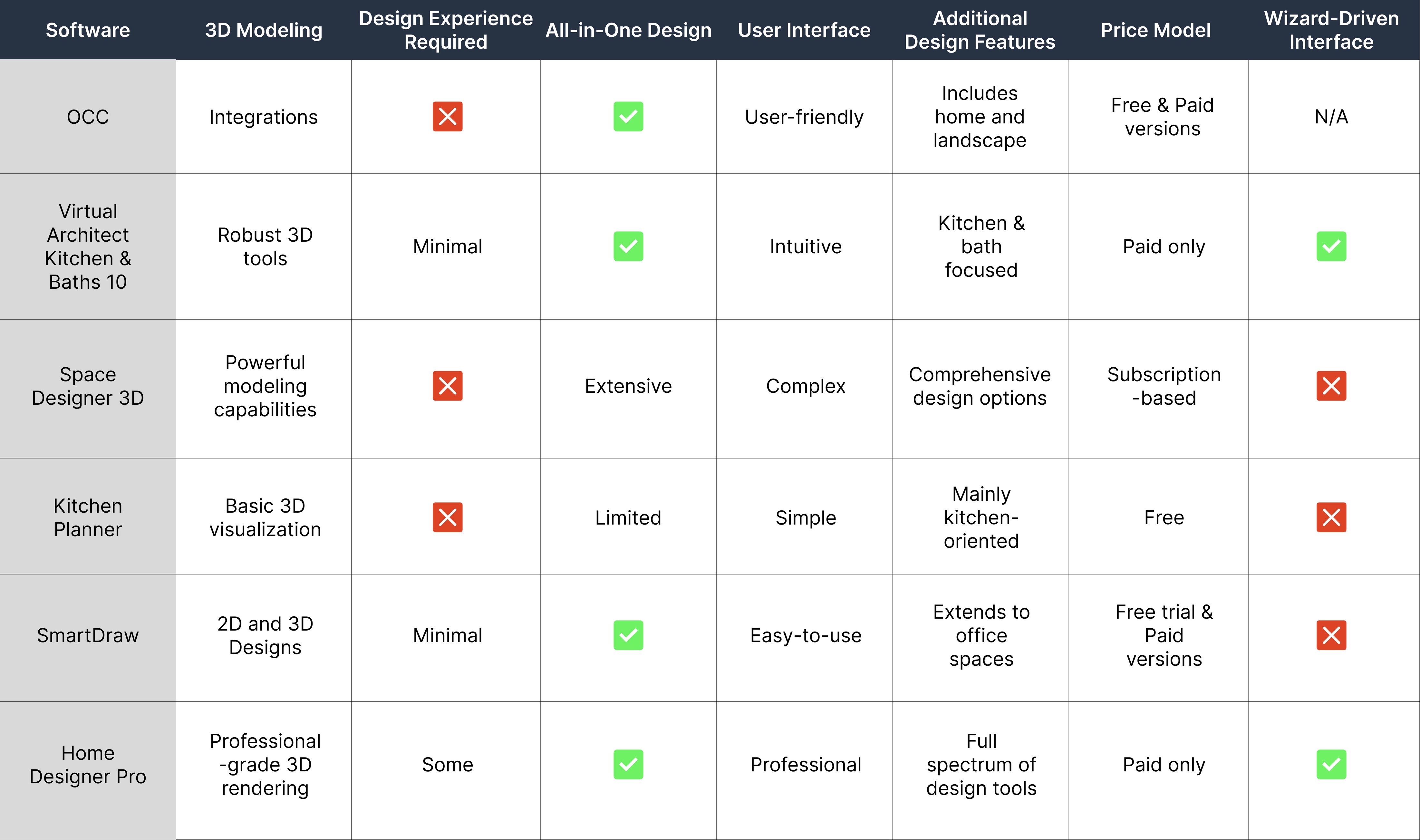The width and height of the screenshot is (1420, 840).
Task: Click Kitchen Planner's design experience red X
Action: (x=447, y=517)
